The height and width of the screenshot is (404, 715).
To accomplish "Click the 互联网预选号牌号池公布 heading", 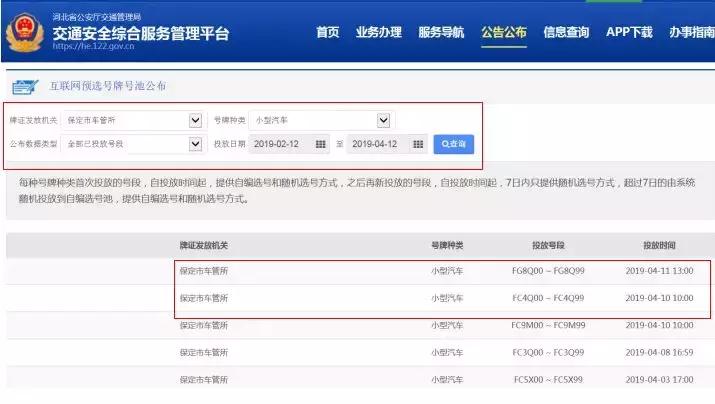I will coord(108,86).
